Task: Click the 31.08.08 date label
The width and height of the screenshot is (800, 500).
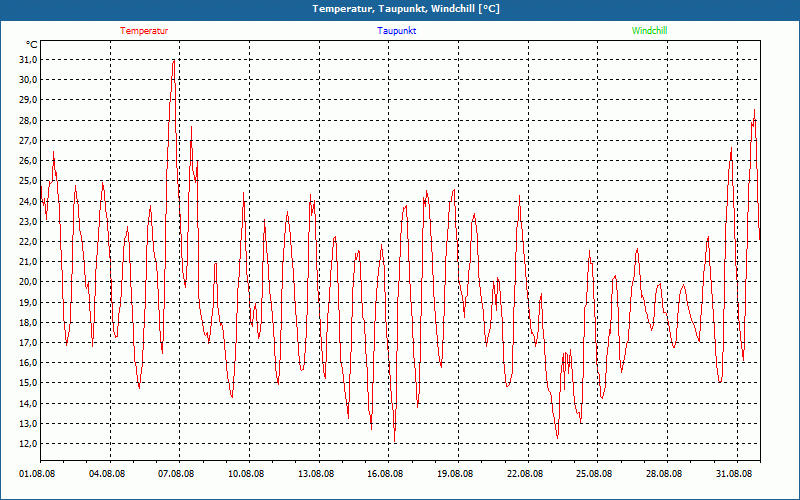Action: [x=733, y=474]
